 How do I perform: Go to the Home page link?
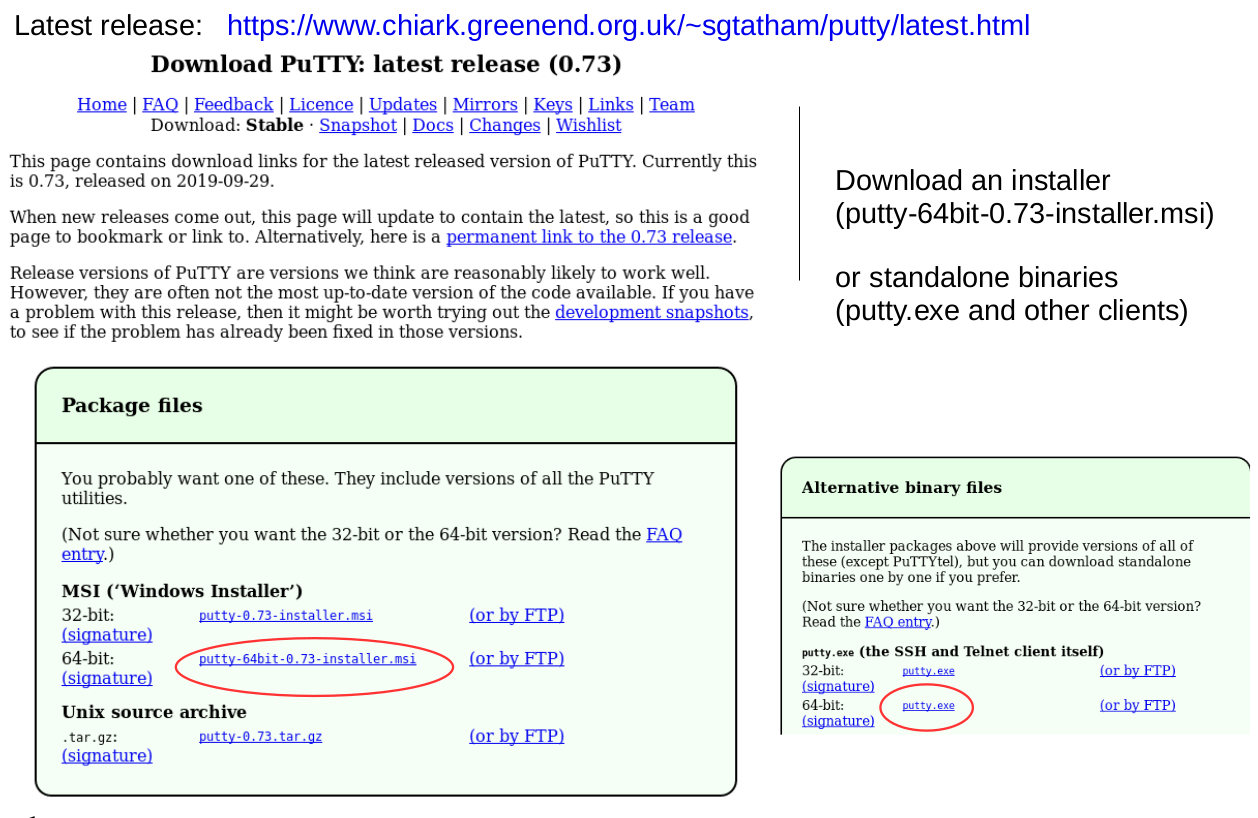pyautogui.click(x=101, y=105)
